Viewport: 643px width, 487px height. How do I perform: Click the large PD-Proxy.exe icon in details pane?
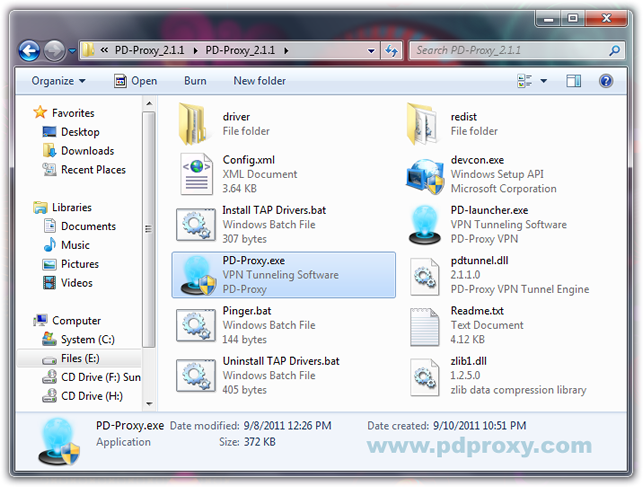coord(58,441)
